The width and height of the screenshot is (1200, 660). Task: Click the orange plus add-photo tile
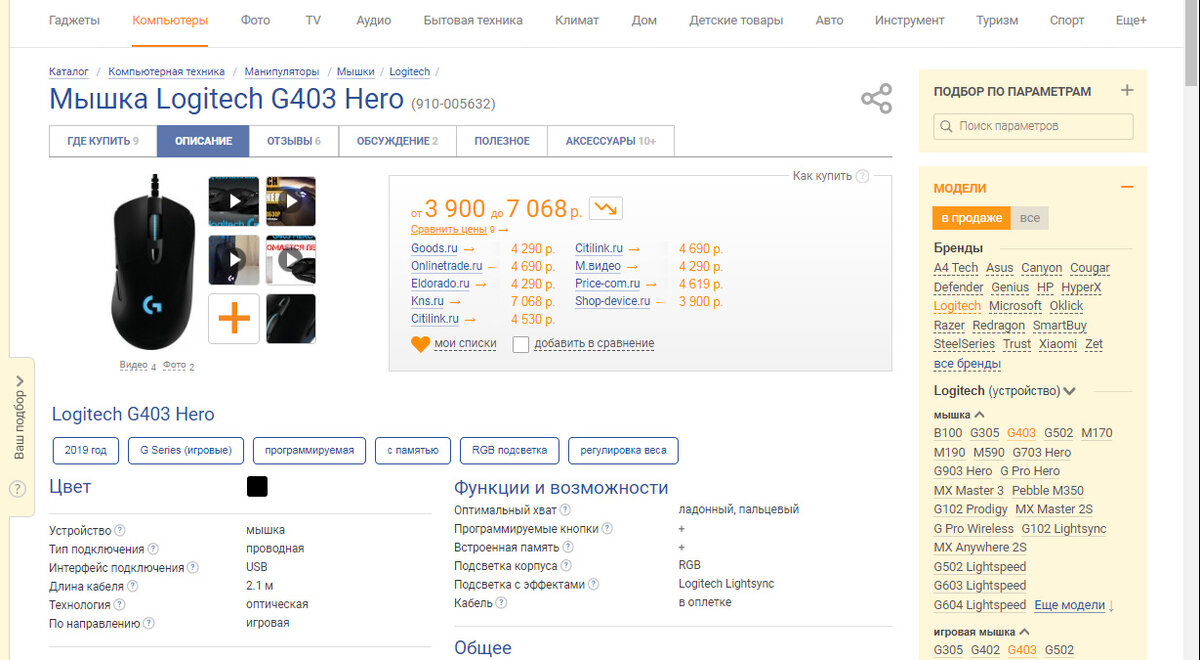point(233,319)
